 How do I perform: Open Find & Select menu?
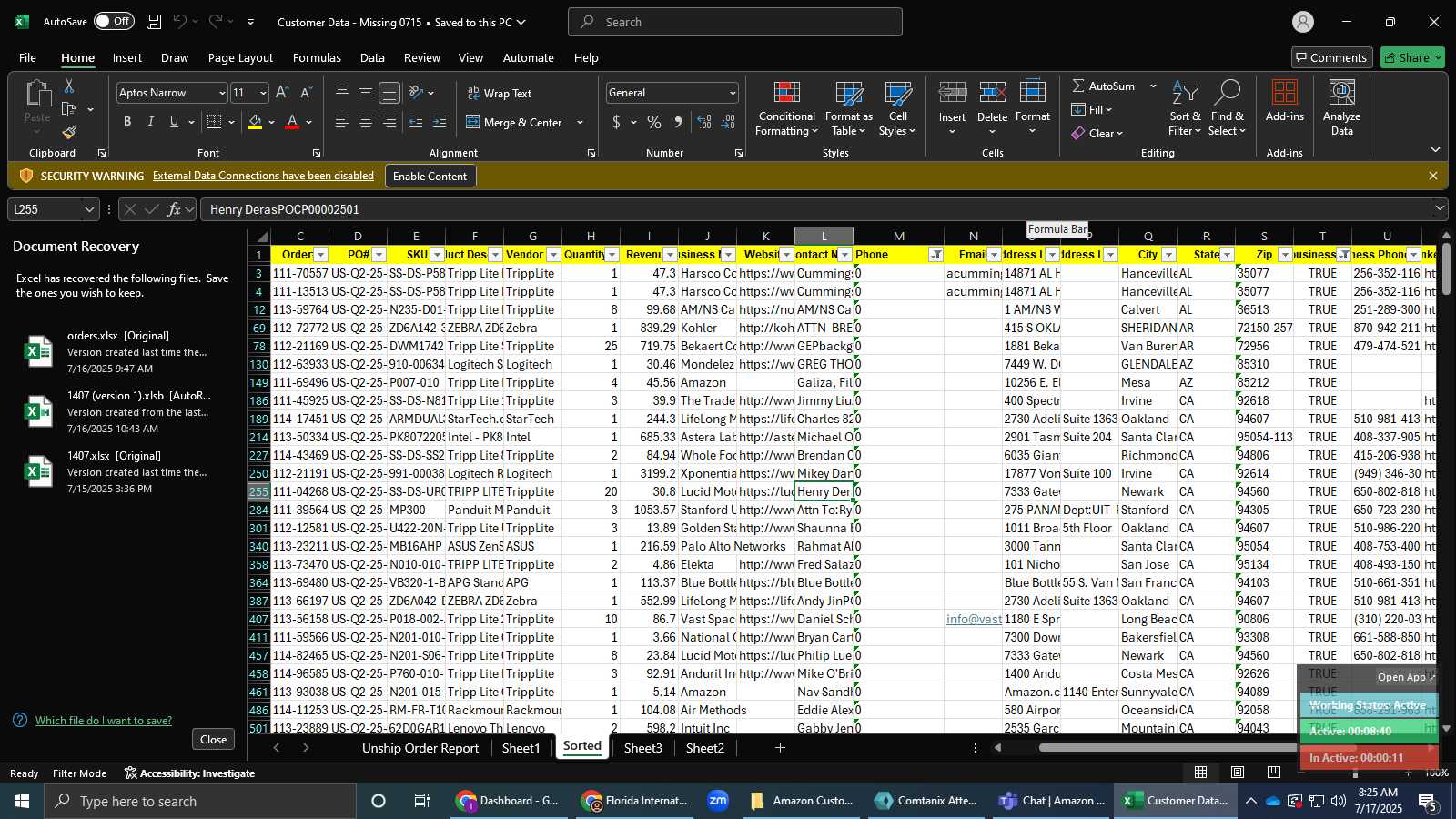(1227, 109)
